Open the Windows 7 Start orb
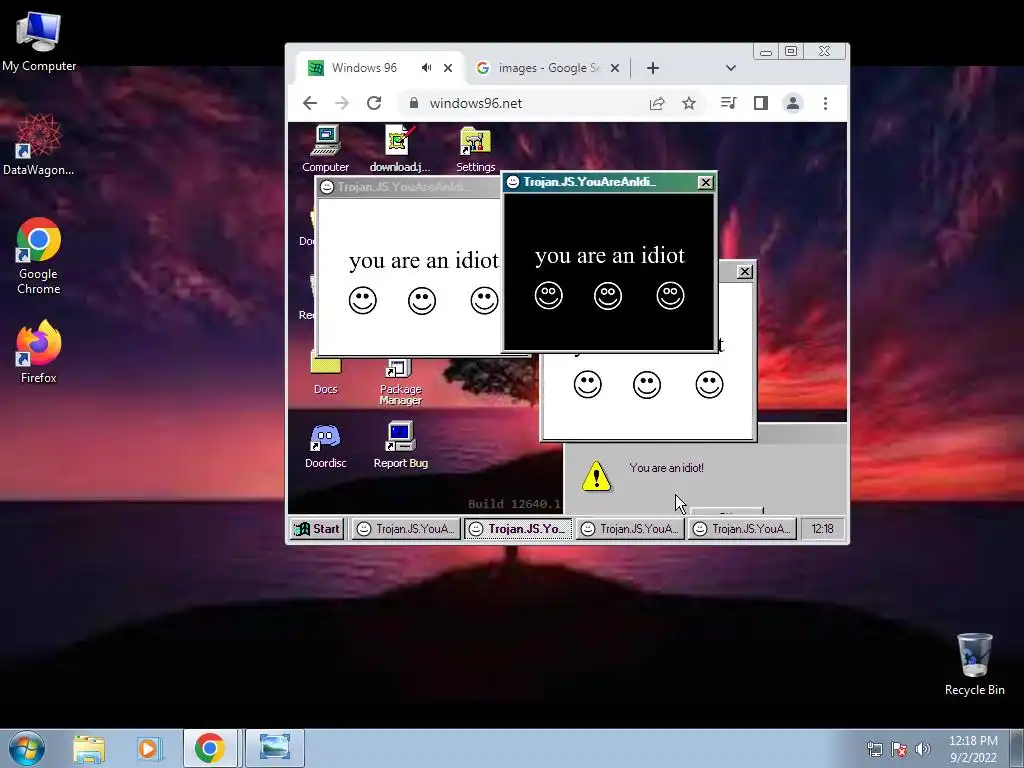The width and height of the screenshot is (1024, 768). [27, 748]
